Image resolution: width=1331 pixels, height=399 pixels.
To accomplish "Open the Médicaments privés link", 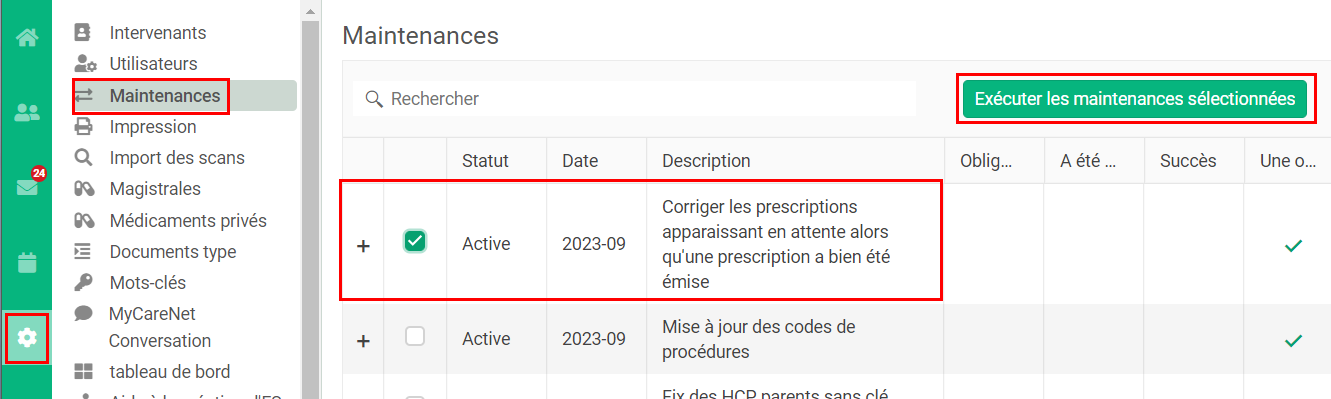I will [x=188, y=220].
